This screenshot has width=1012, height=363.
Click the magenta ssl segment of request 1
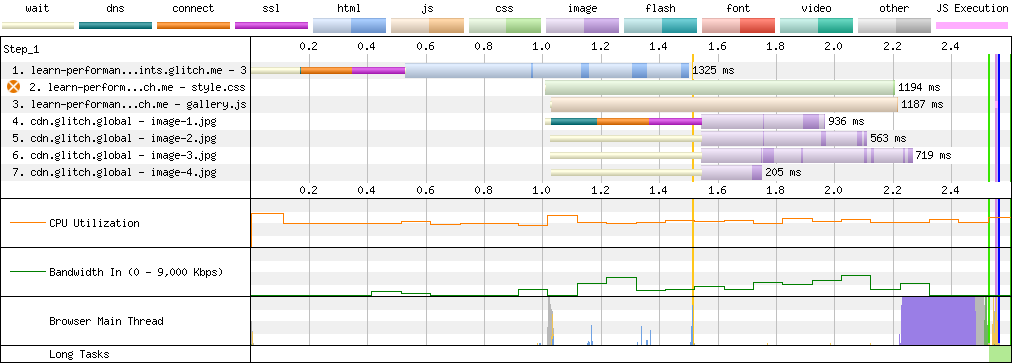coord(378,70)
